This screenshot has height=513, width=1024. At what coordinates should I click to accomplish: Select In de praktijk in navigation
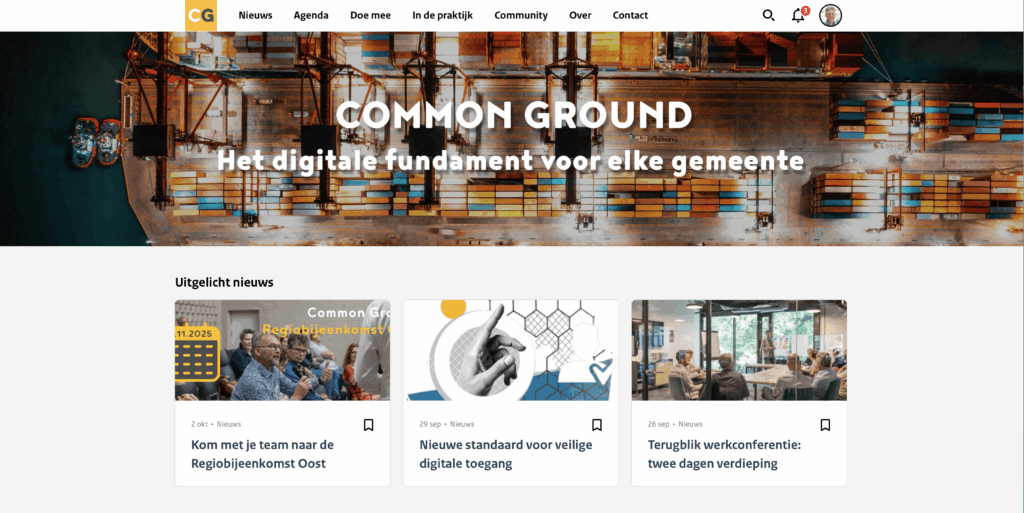(442, 15)
